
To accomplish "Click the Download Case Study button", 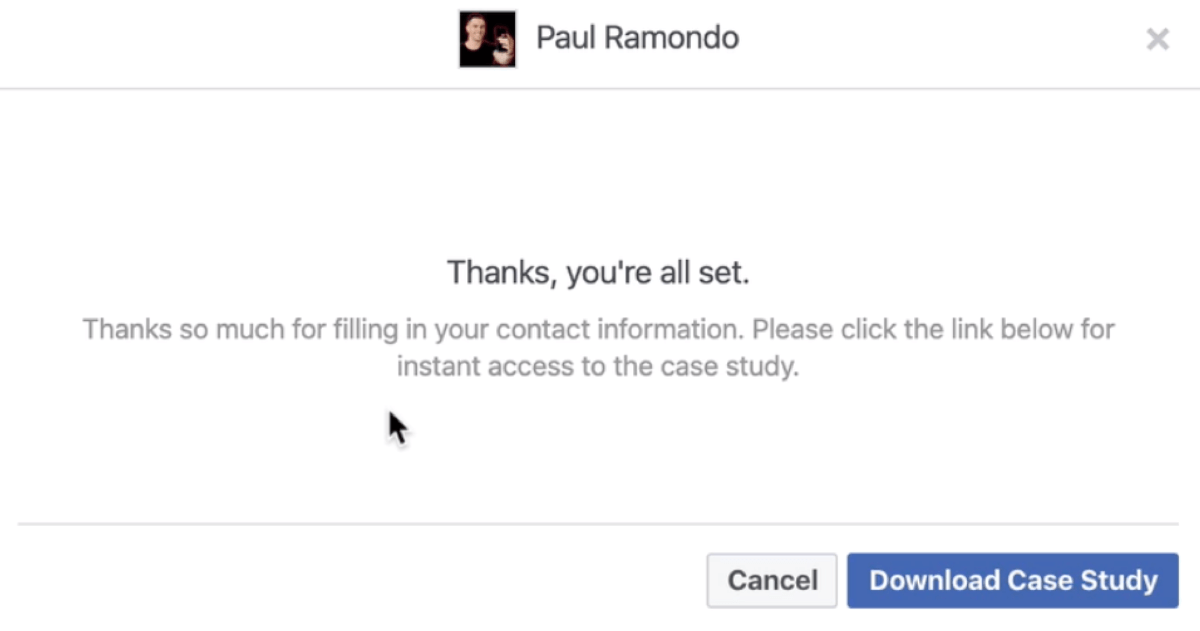I will tap(1013, 581).
